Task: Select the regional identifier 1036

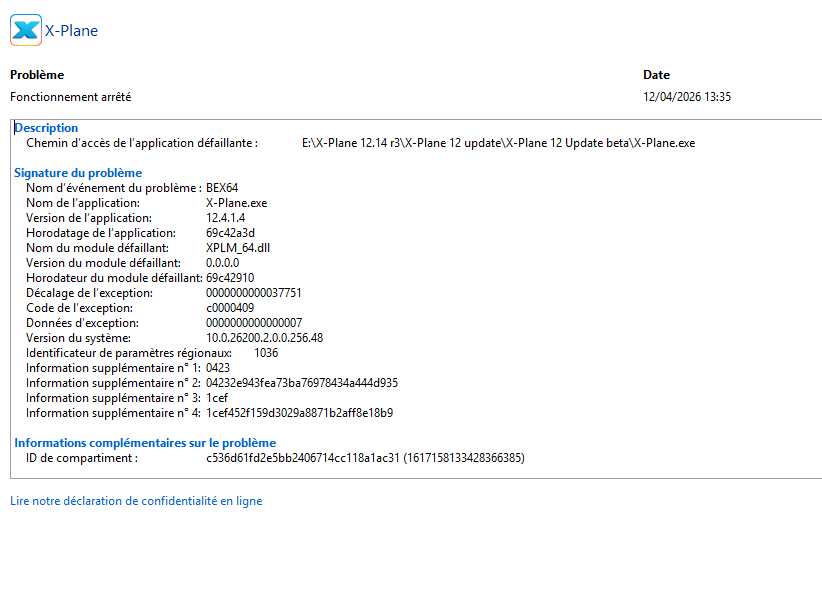Action: 266,353
